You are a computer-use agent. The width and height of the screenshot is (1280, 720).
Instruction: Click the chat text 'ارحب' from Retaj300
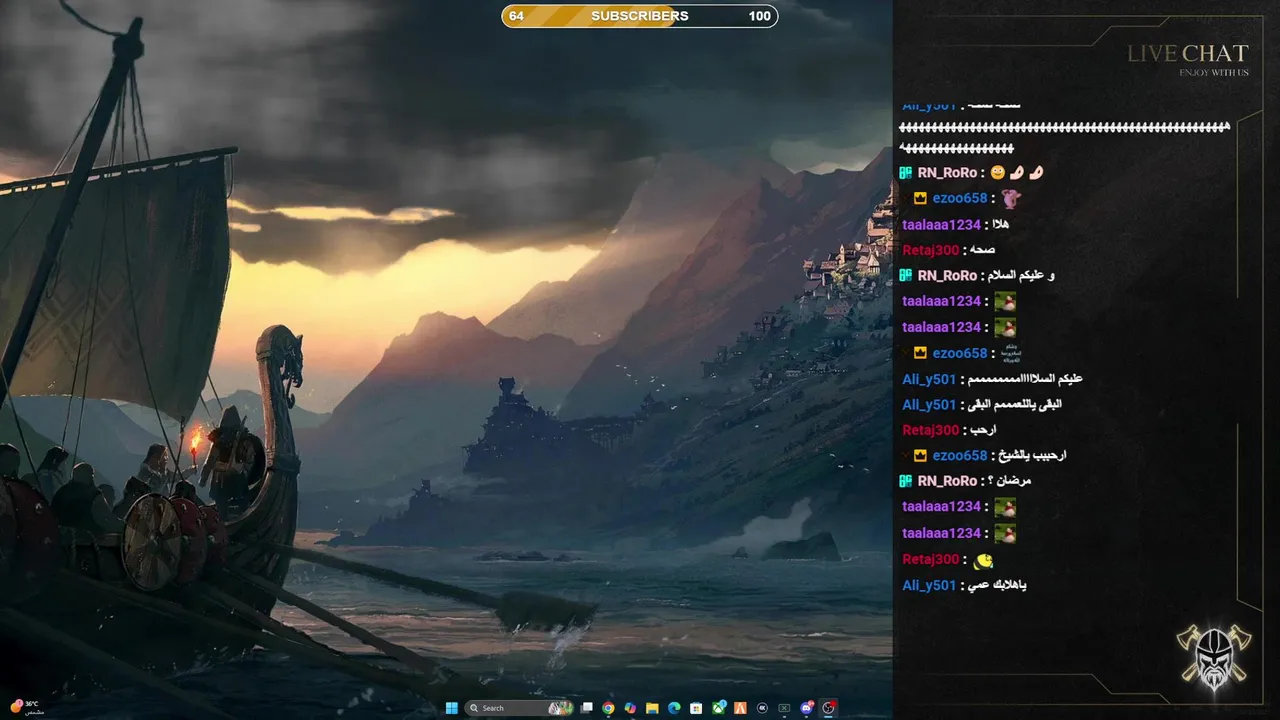[x=981, y=430]
